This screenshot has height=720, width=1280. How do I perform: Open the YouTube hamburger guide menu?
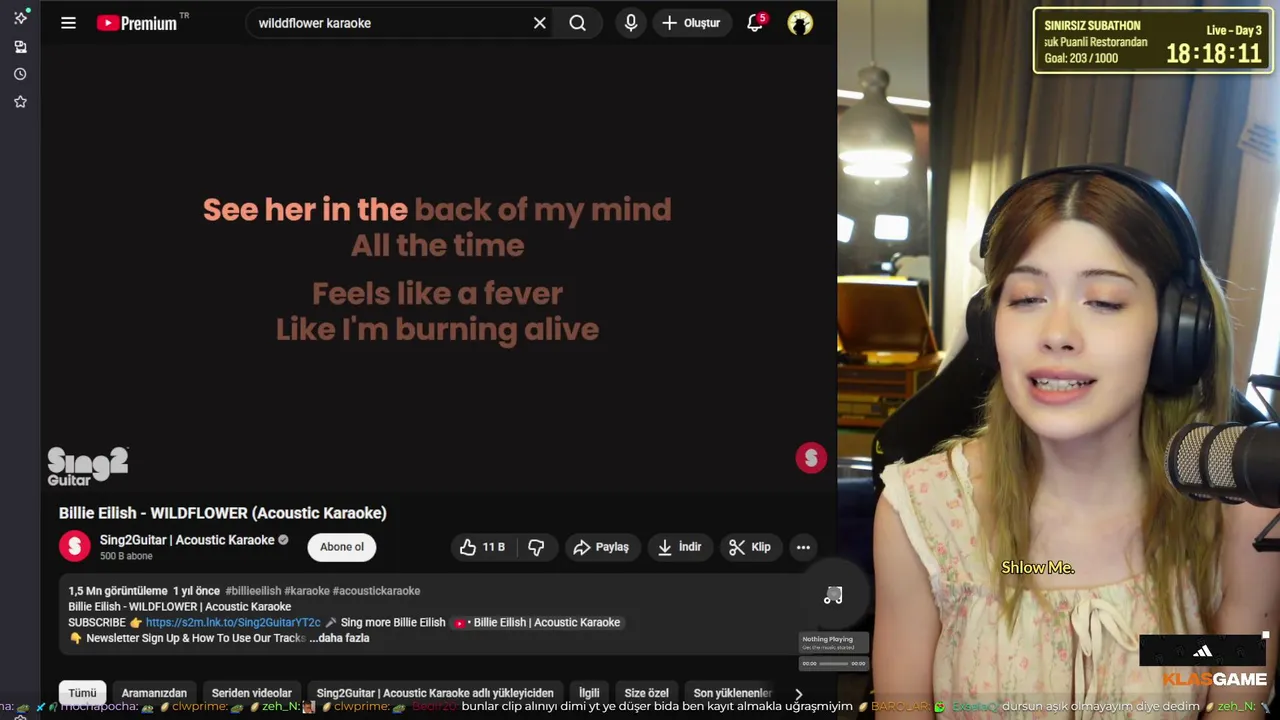pyautogui.click(x=68, y=23)
